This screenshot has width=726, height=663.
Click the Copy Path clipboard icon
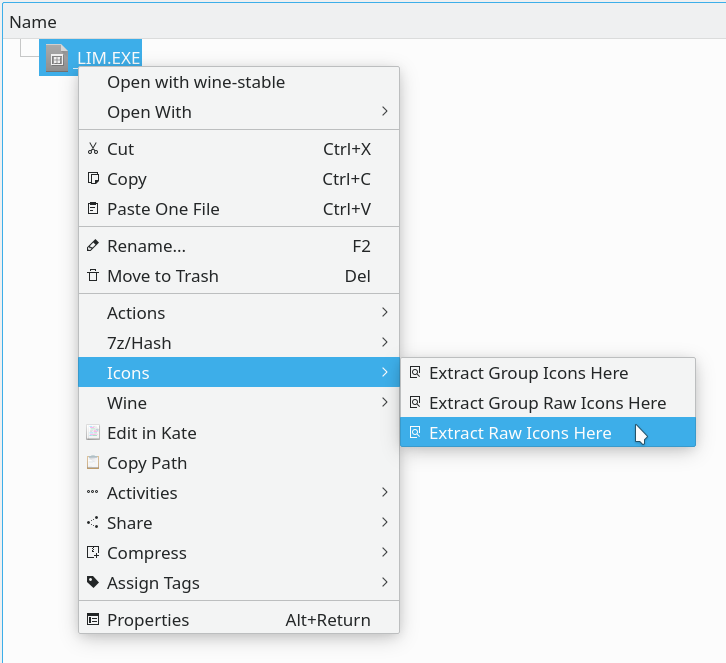pos(93,463)
